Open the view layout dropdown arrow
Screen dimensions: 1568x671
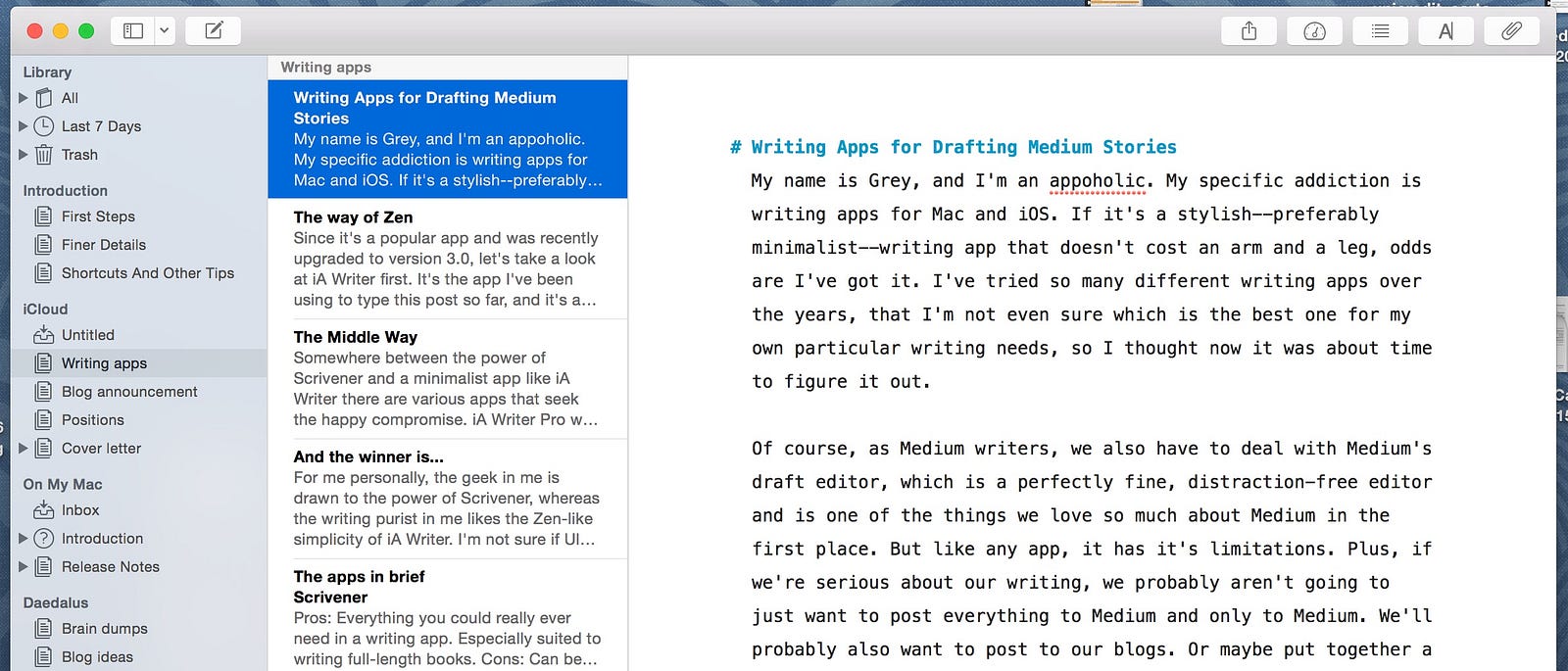click(165, 31)
